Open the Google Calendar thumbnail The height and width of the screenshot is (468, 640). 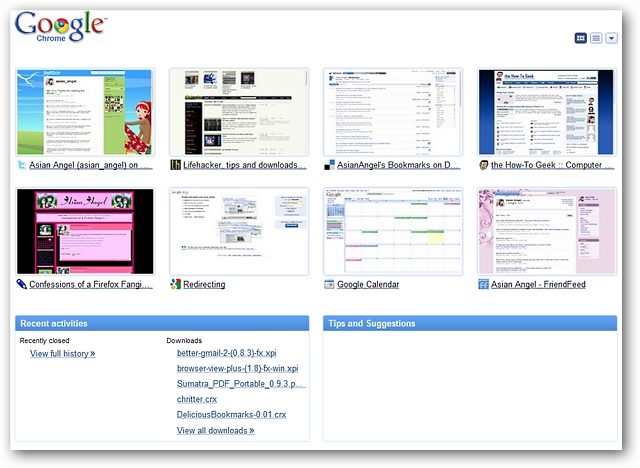point(393,231)
